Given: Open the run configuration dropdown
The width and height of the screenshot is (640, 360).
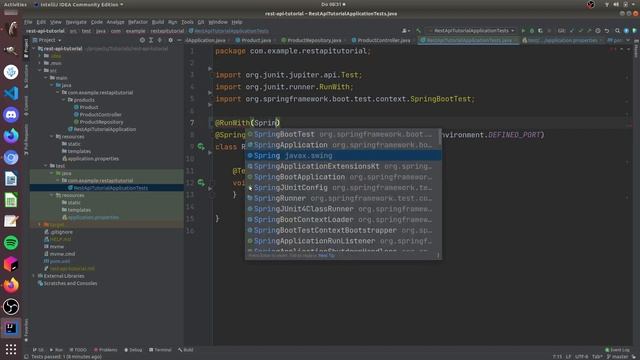Looking at the screenshot, I should (x=471, y=31).
